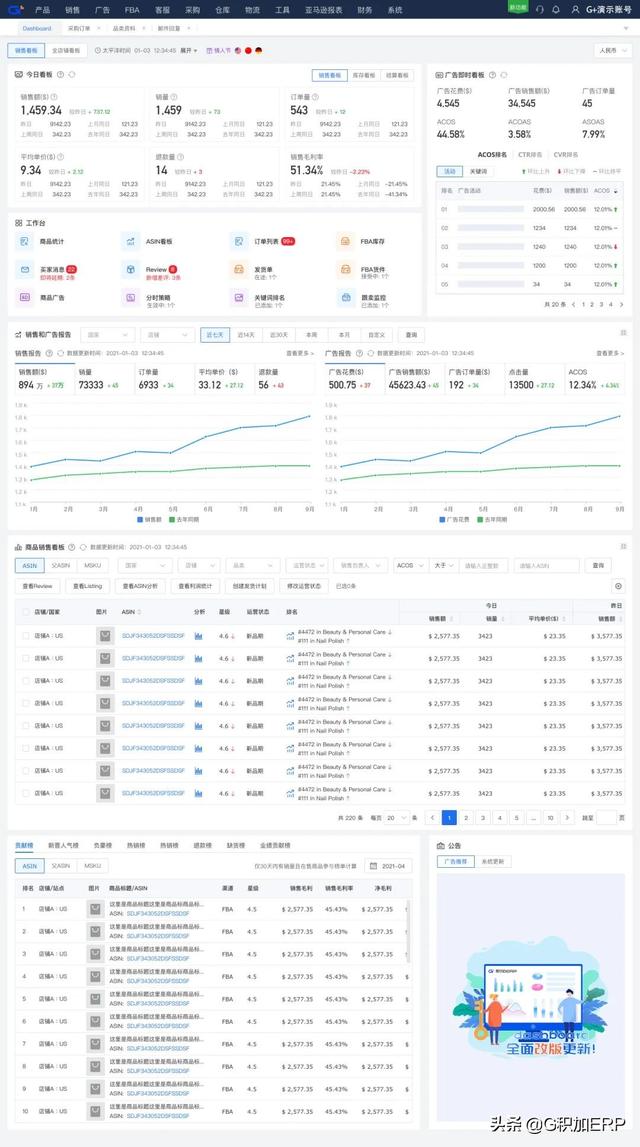Click the 请输入ASIN search field
Viewport: 640px width, 1147px height.
[x=546, y=565]
